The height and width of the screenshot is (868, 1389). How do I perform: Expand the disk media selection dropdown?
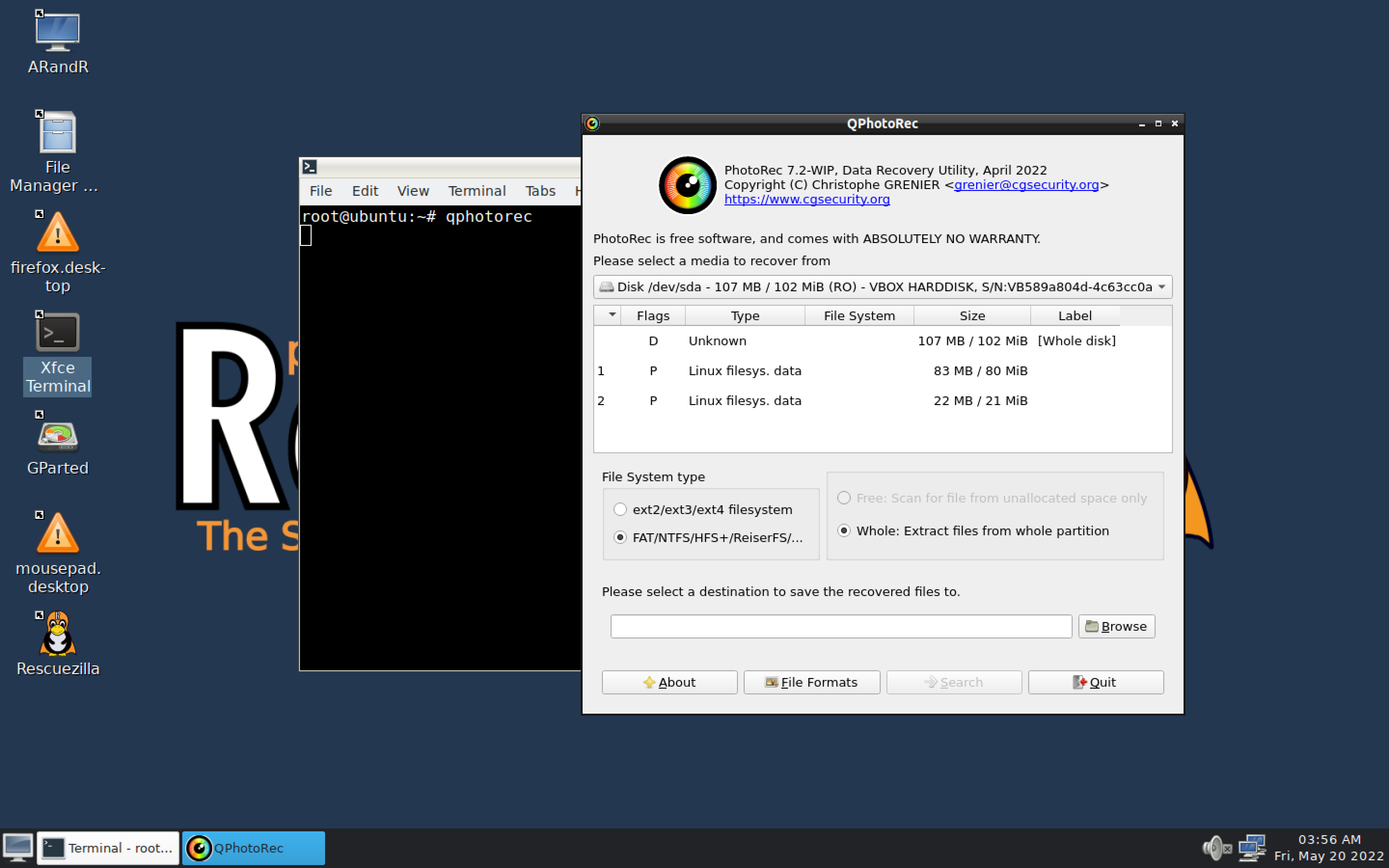[1162, 286]
